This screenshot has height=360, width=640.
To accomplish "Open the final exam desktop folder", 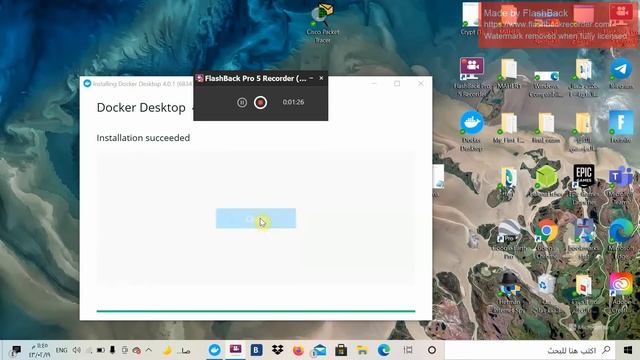I will (x=546, y=129).
